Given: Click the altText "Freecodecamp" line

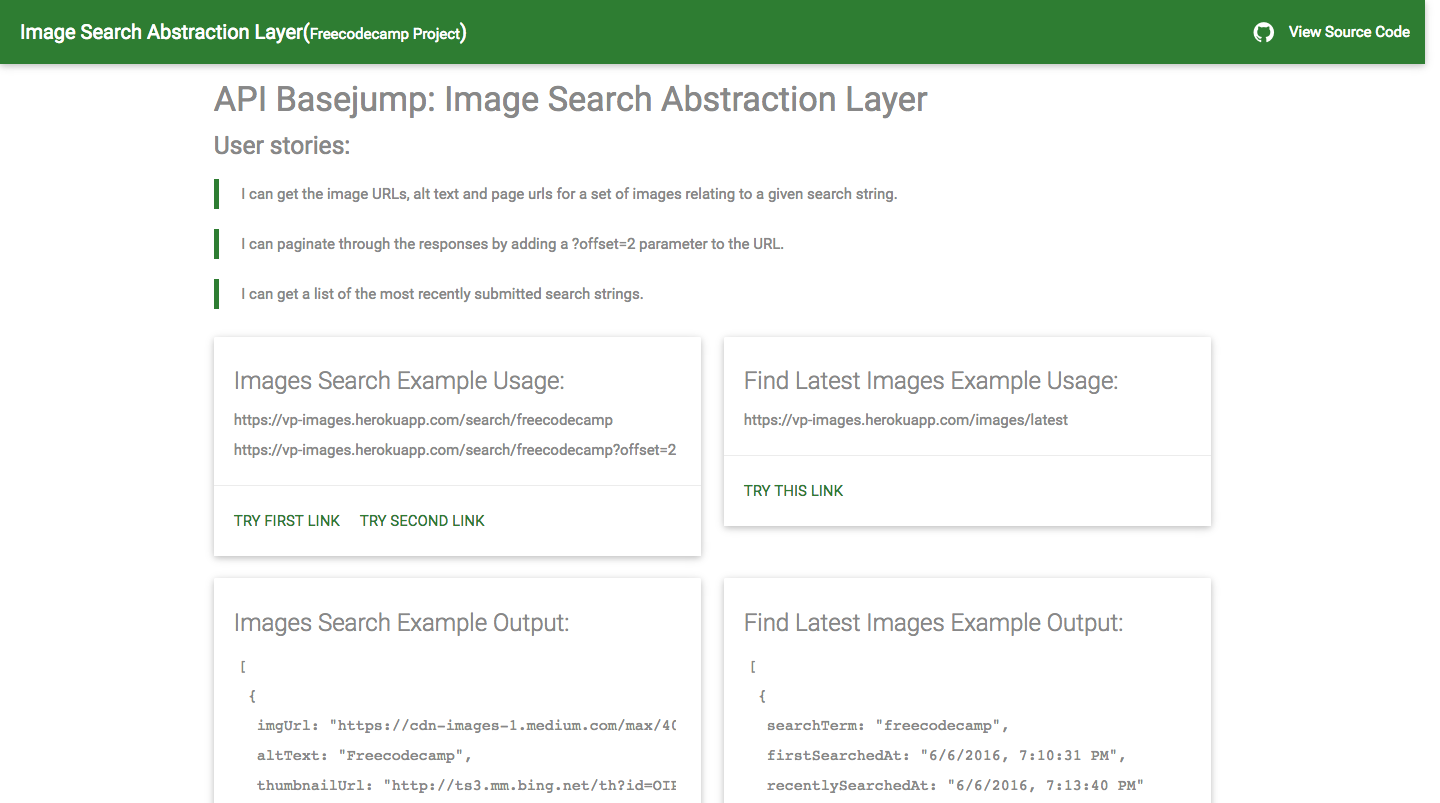Looking at the screenshot, I should pyautogui.click(x=364, y=756).
